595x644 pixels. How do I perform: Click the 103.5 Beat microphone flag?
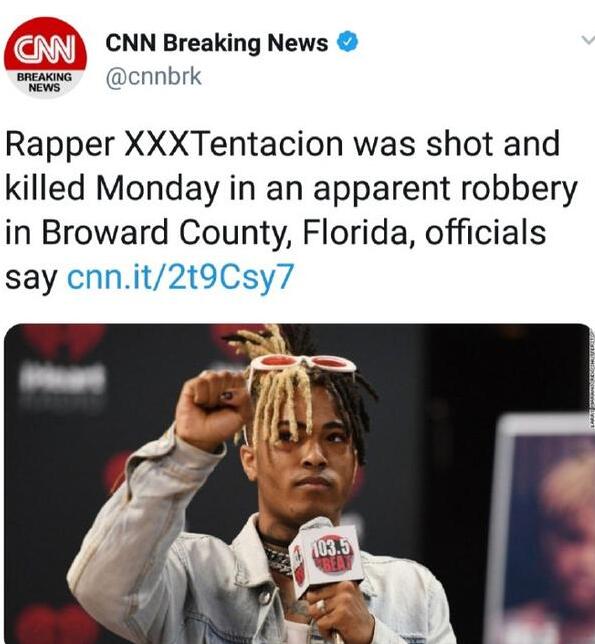click(327, 555)
